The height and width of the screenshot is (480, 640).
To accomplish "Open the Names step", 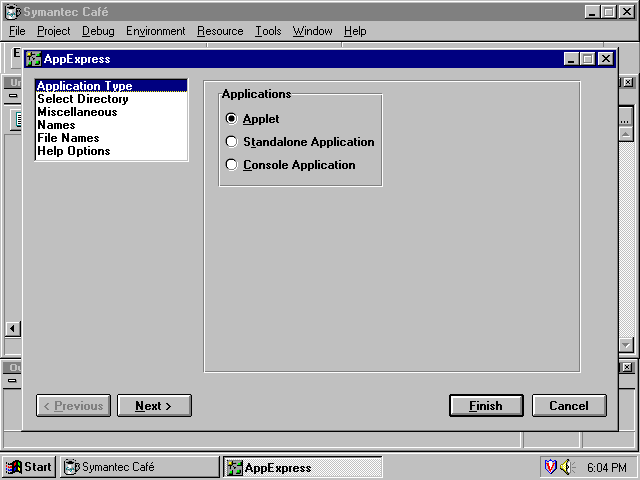I will (111, 125).
